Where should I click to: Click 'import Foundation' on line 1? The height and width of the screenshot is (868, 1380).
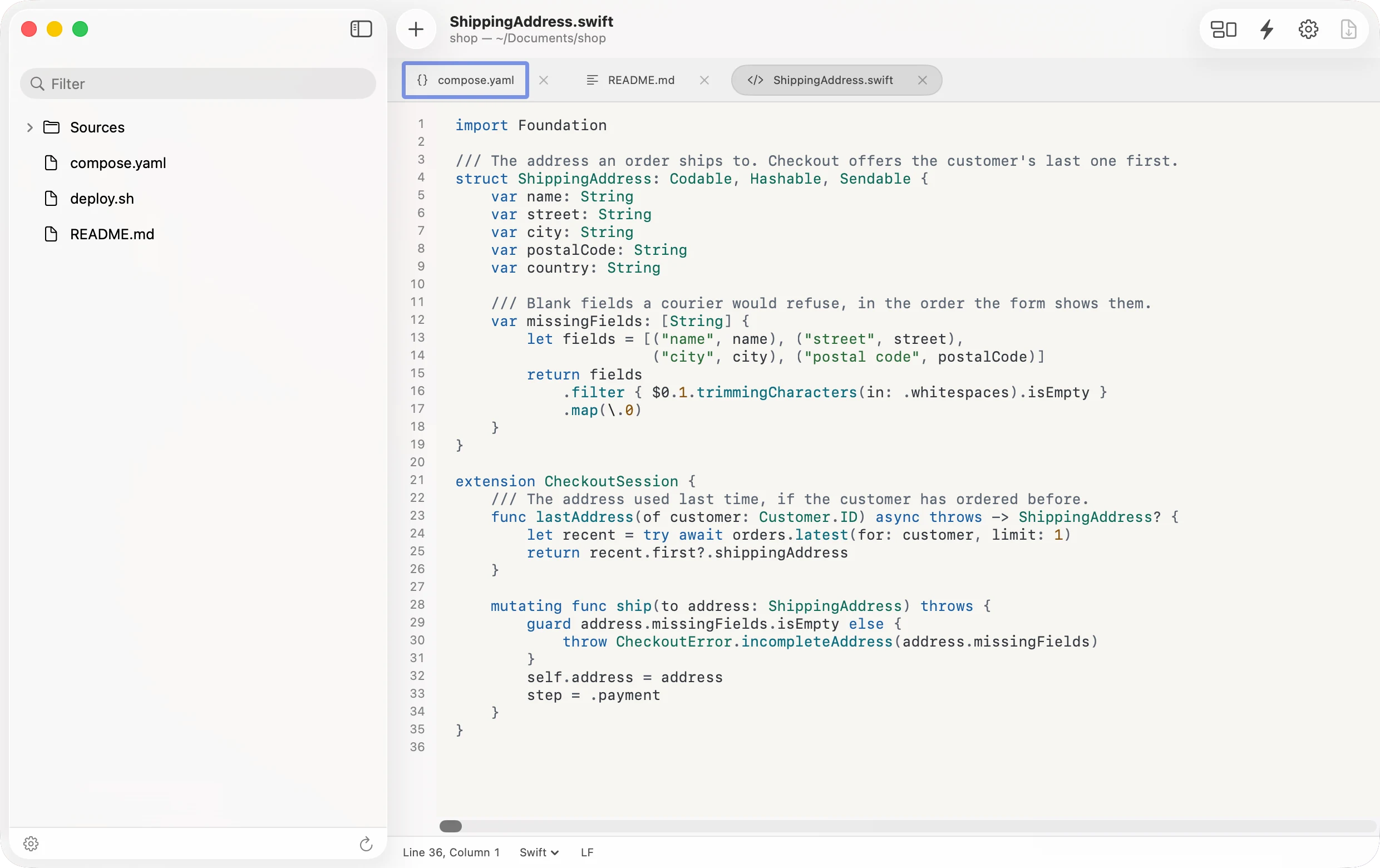[x=531, y=126]
